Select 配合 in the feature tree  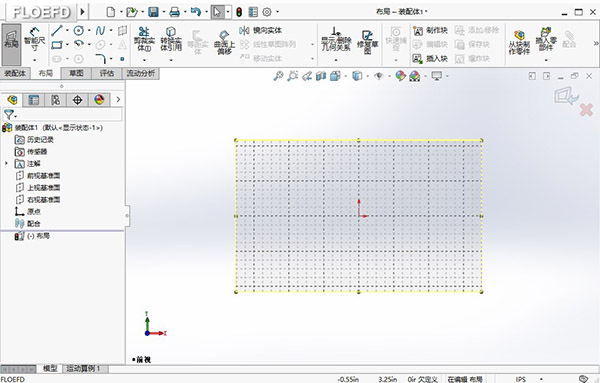[27, 223]
